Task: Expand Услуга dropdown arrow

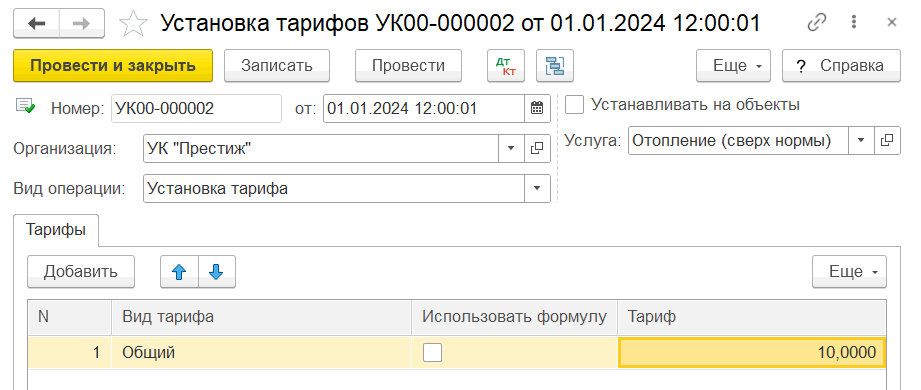Action: 861,141
